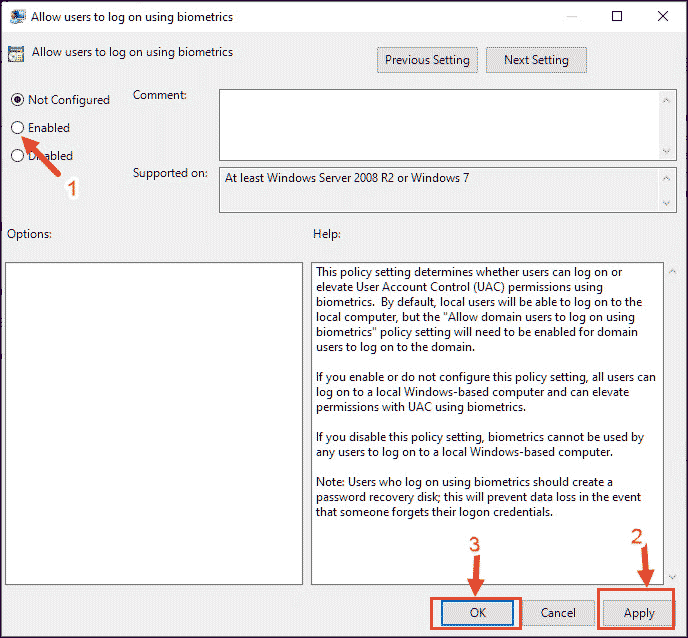
Task: Click the 'This policy setting determines' help text
Action: pyautogui.click(x=479, y=309)
